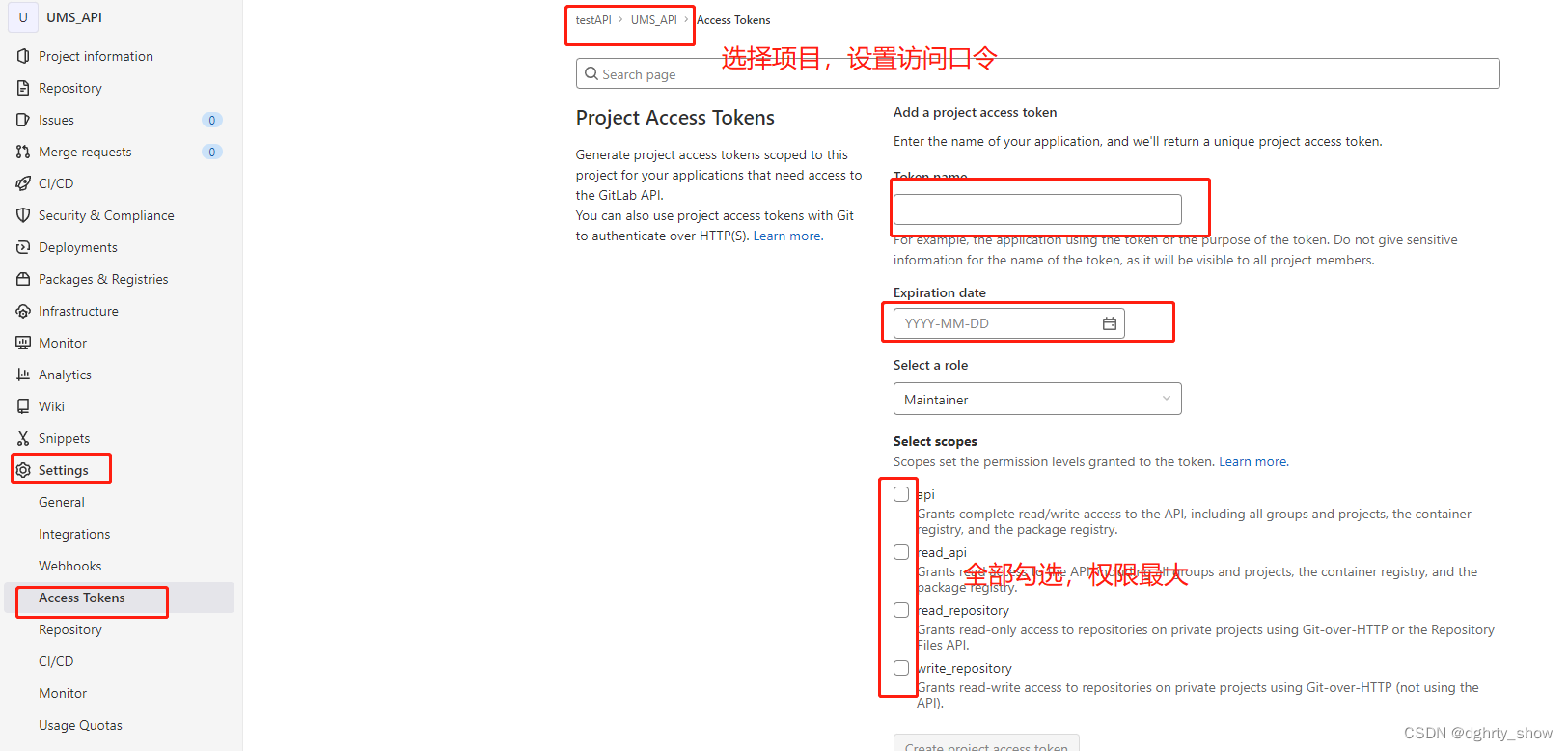This screenshot has height=751, width=1568.
Task: Click the api scope label
Action: (x=925, y=494)
